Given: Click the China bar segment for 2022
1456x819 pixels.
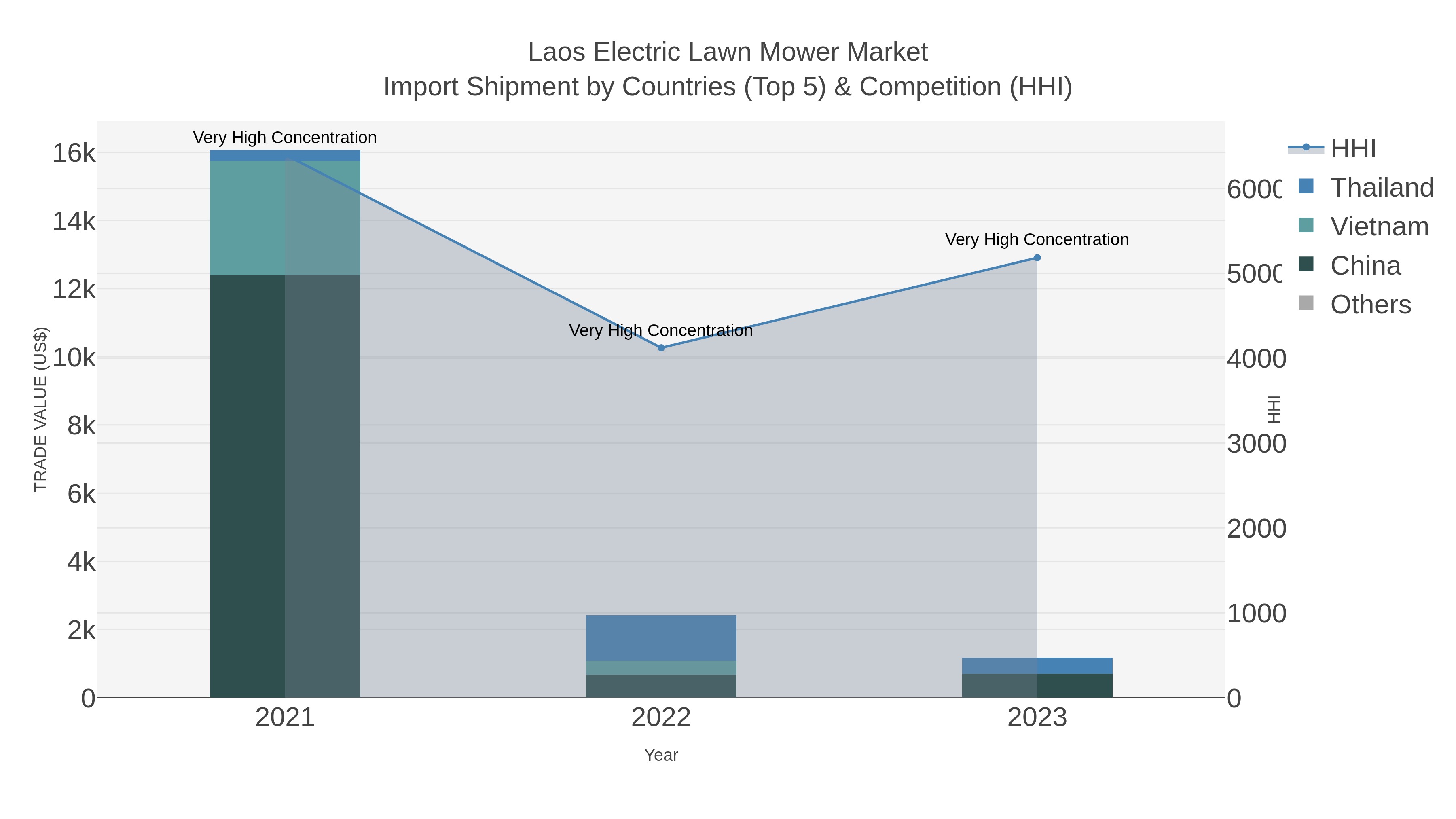Looking at the screenshot, I should (661, 686).
